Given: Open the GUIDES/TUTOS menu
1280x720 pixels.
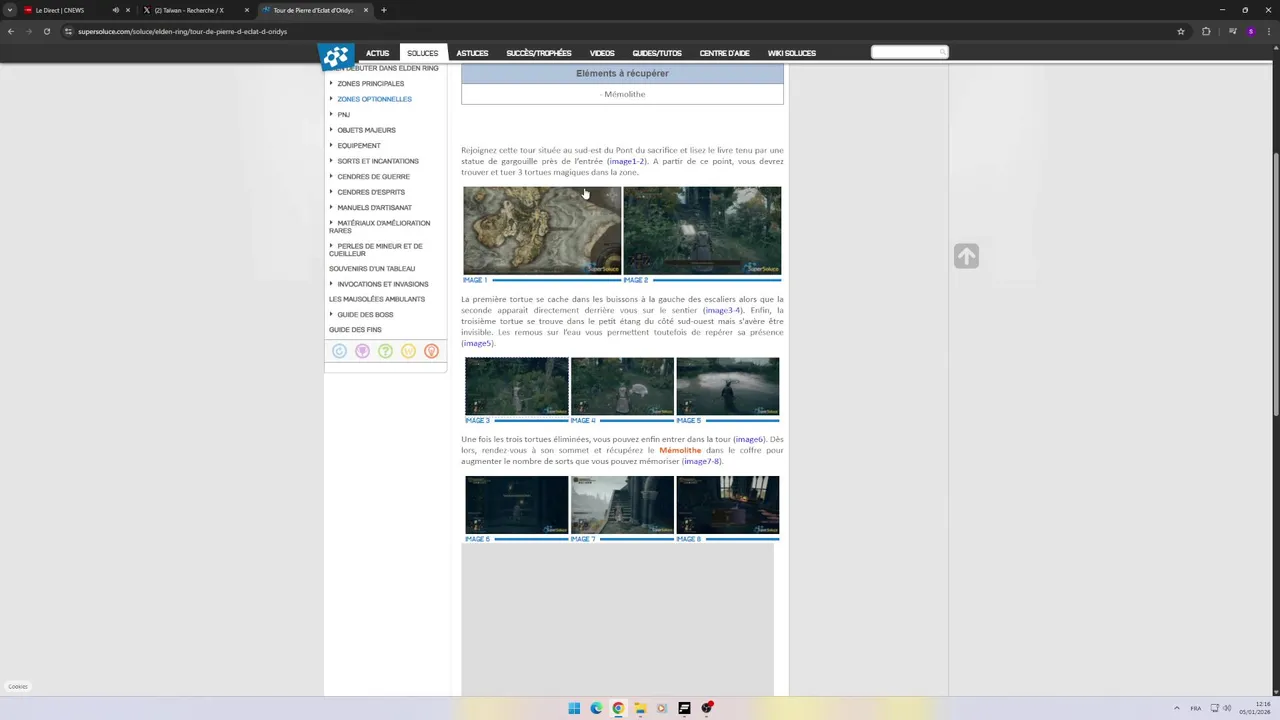Looking at the screenshot, I should [x=657, y=53].
